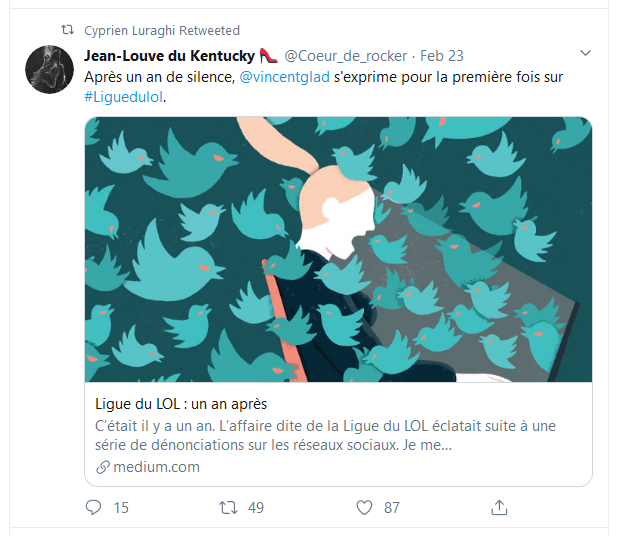The width and height of the screenshot is (617, 536).
Task: Click the Feb 23 timestamp
Action: coord(442,55)
